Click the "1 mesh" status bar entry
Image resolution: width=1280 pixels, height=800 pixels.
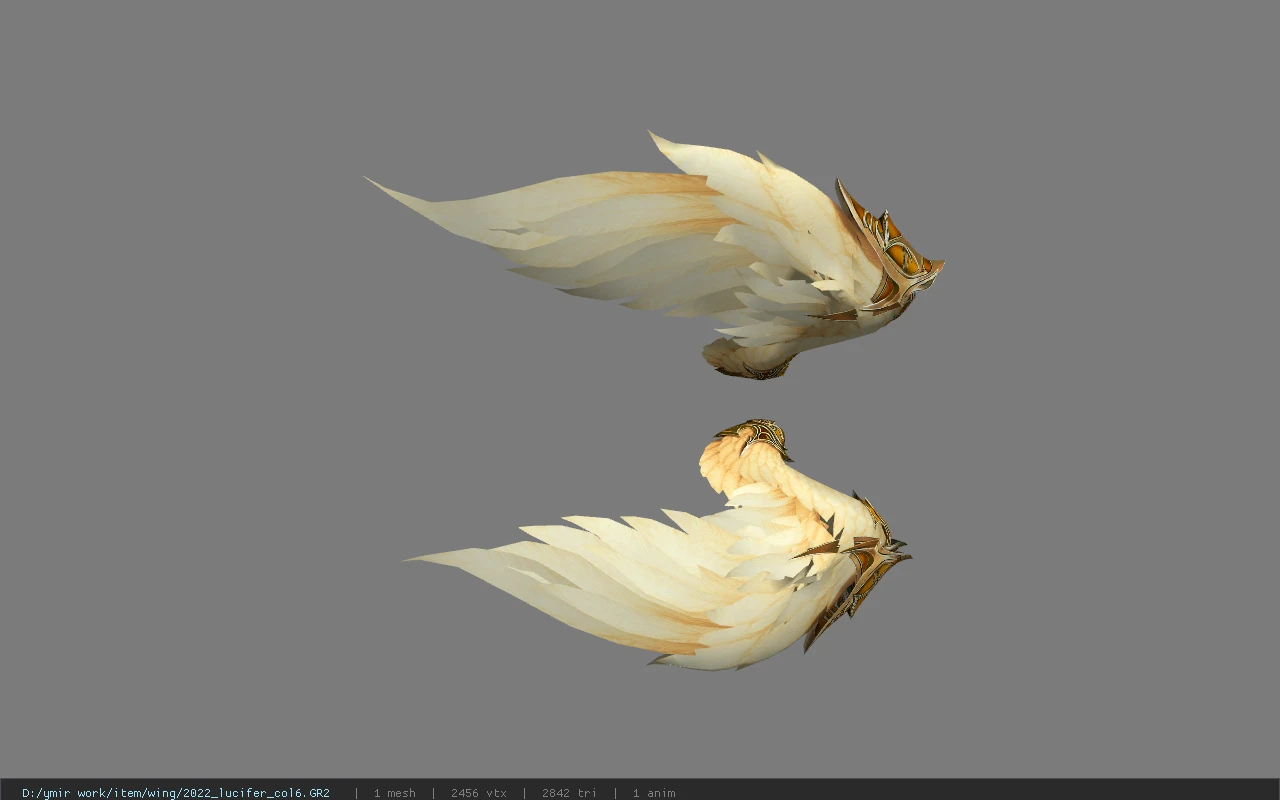[x=394, y=793]
